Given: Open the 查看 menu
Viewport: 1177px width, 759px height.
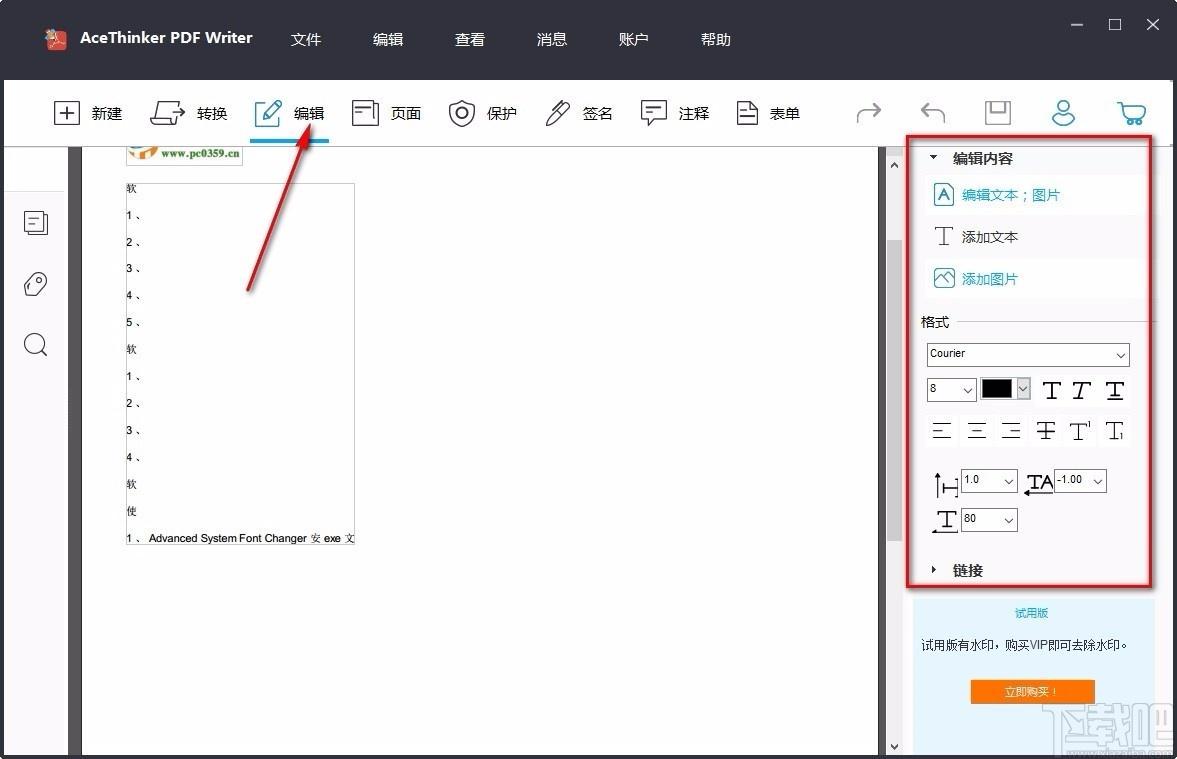Looking at the screenshot, I should 470,39.
